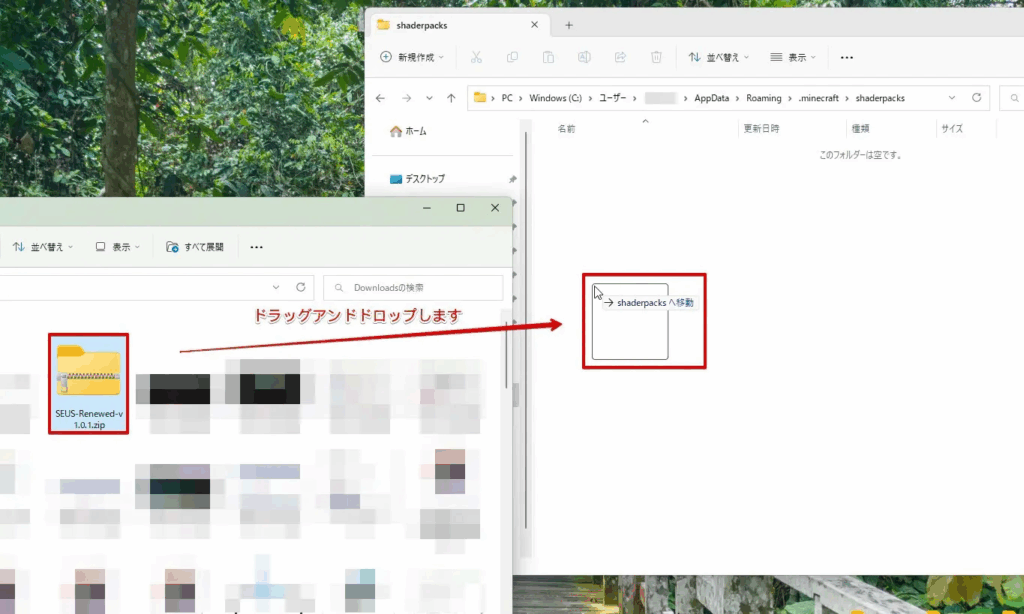Click the Paste clipboard icon in shaderpacks toolbar
Screen dimensions: 1024x614
coord(548,58)
